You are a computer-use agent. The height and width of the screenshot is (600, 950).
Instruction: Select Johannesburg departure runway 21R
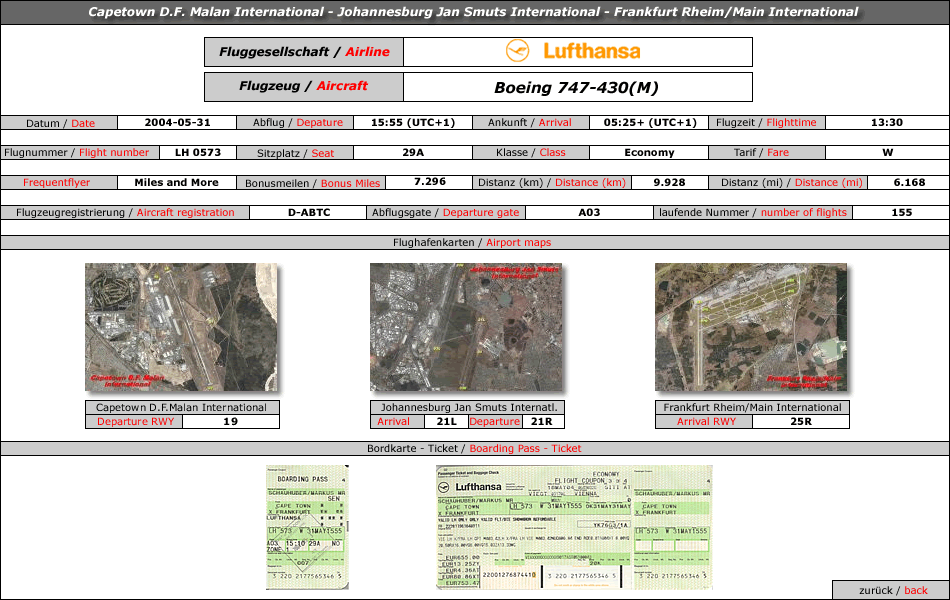[x=542, y=422]
